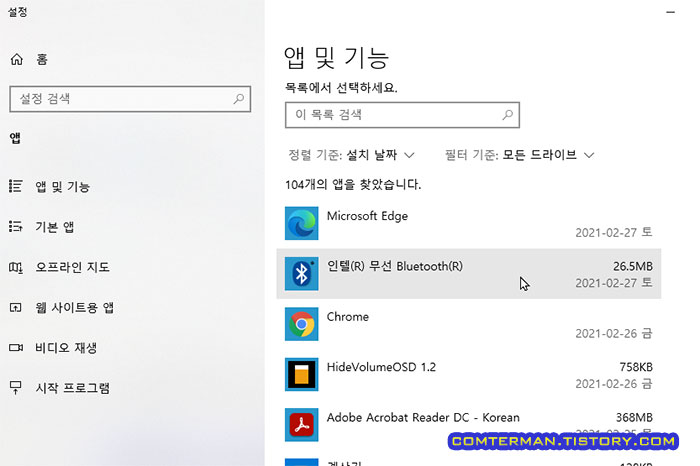Click the HideVolumeOSD app icon
Image resolution: width=700 pixels, height=466 pixels.
302,374
